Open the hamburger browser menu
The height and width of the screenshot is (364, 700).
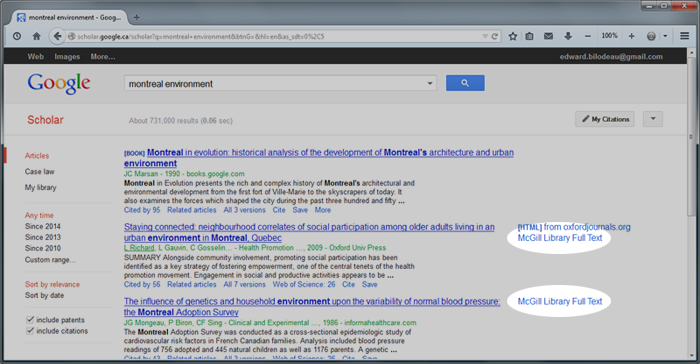coord(684,36)
